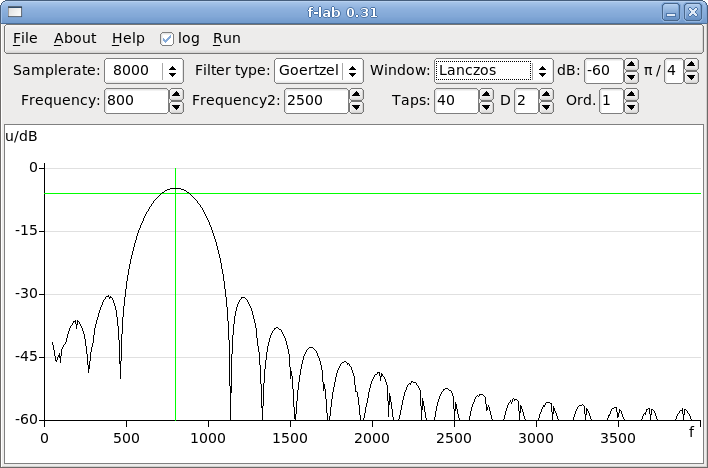Increase Ord. value with up arrow
Image resolution: width=708 pixels, height=468 pixels.
click(x=632, y=94)
